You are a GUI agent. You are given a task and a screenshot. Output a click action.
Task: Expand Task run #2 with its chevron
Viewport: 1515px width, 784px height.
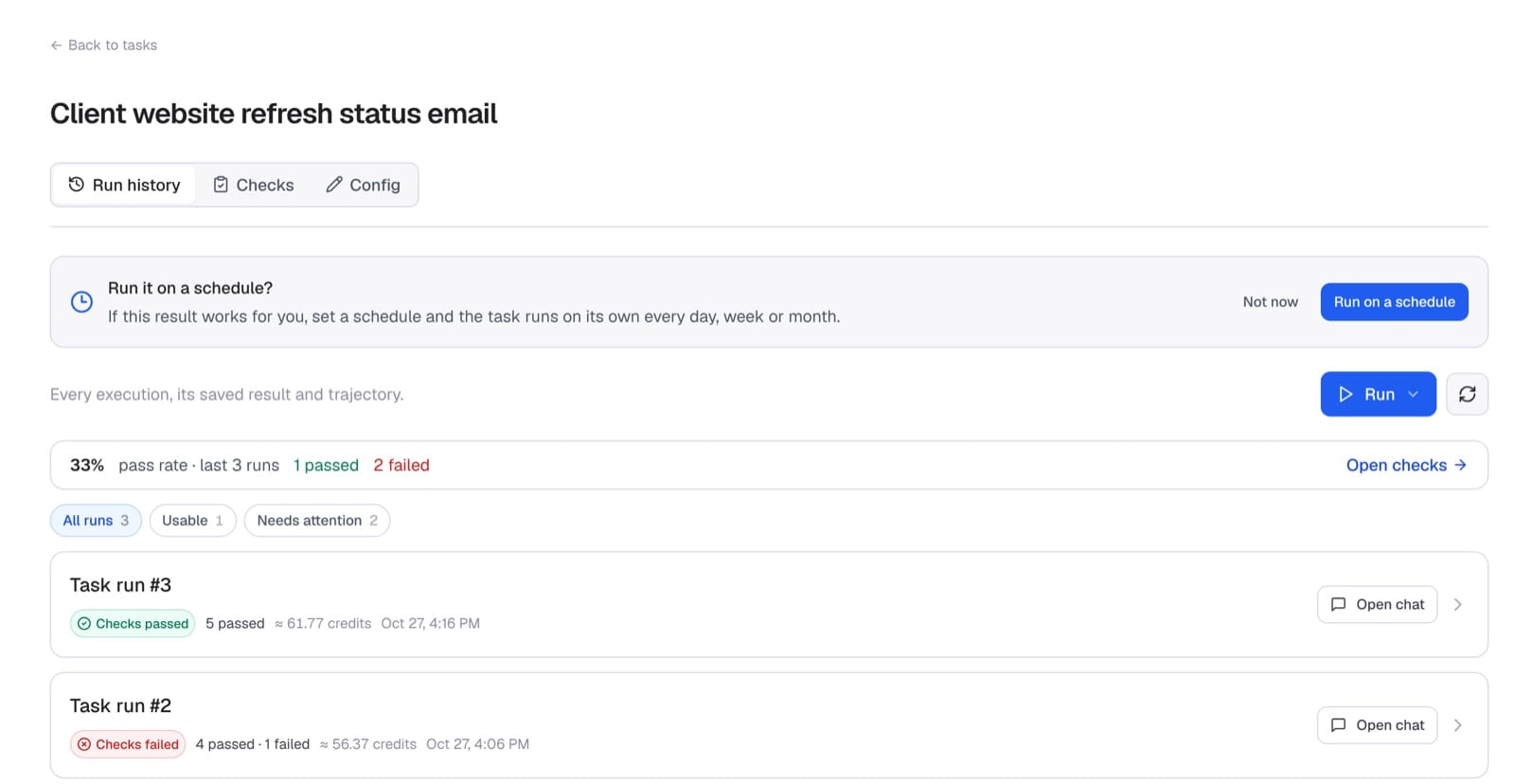pyautogui.click(x=1458, y=725)
